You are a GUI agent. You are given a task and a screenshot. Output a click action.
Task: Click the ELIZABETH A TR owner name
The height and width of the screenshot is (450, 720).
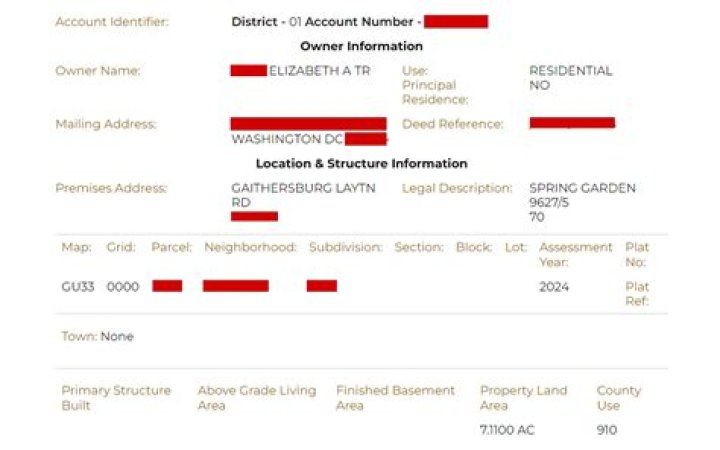320,71
